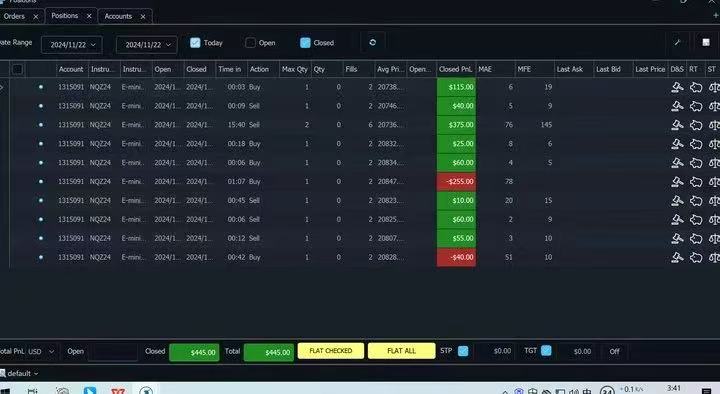Click the piggy bank icon in $375.00 row
The image size is (720, 394).
[x=696, y=125]
